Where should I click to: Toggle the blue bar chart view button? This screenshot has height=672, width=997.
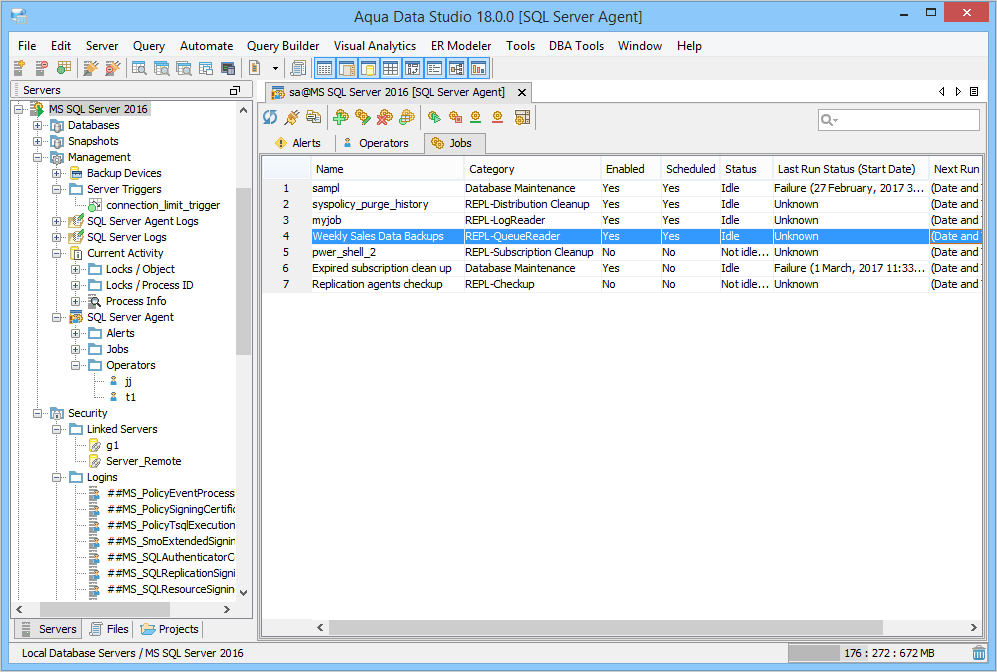(x=479, y=68)
